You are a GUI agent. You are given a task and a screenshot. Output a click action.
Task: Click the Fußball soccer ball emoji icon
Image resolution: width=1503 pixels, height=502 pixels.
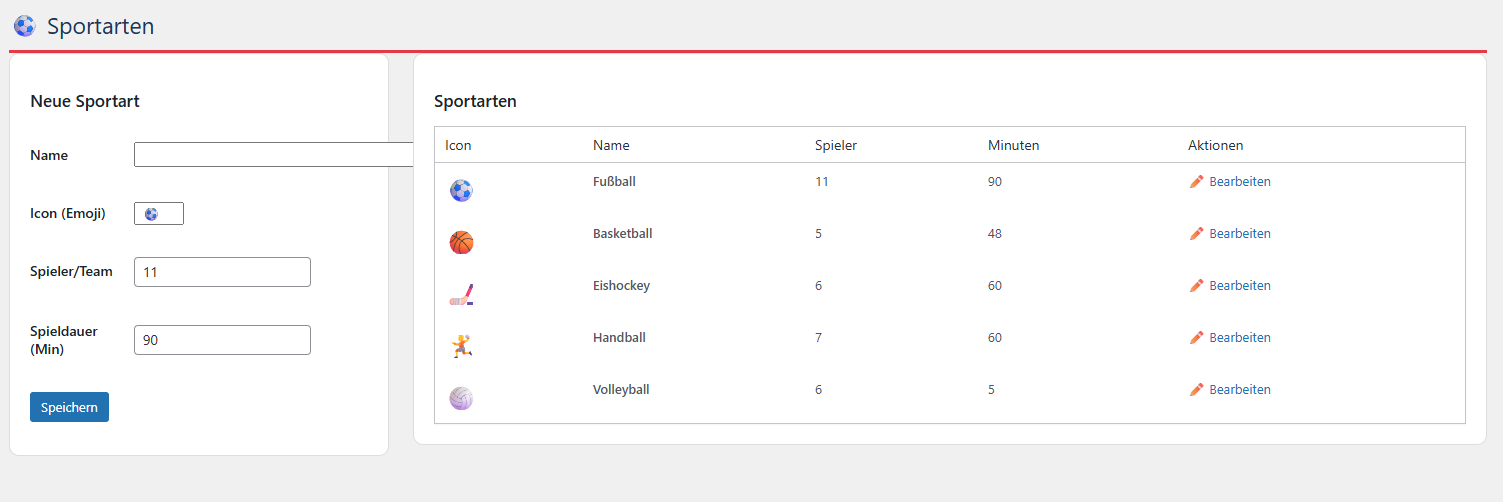[461, 190]
